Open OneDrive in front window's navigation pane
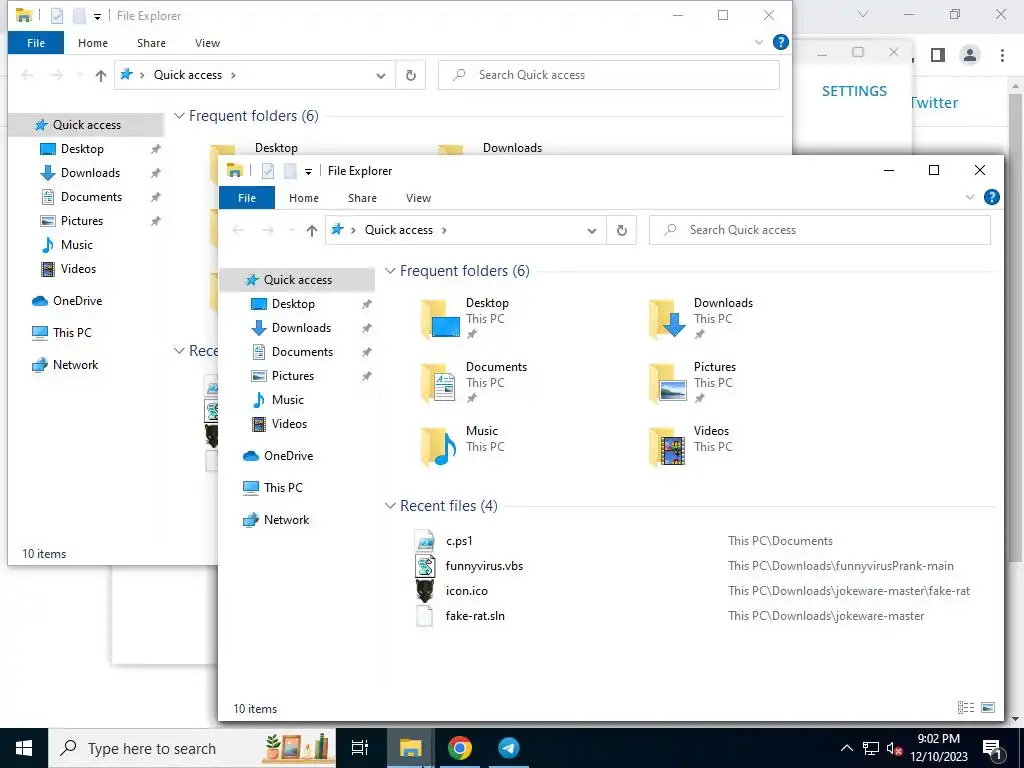The image size is (1024, 768). [x=288, y=456]
